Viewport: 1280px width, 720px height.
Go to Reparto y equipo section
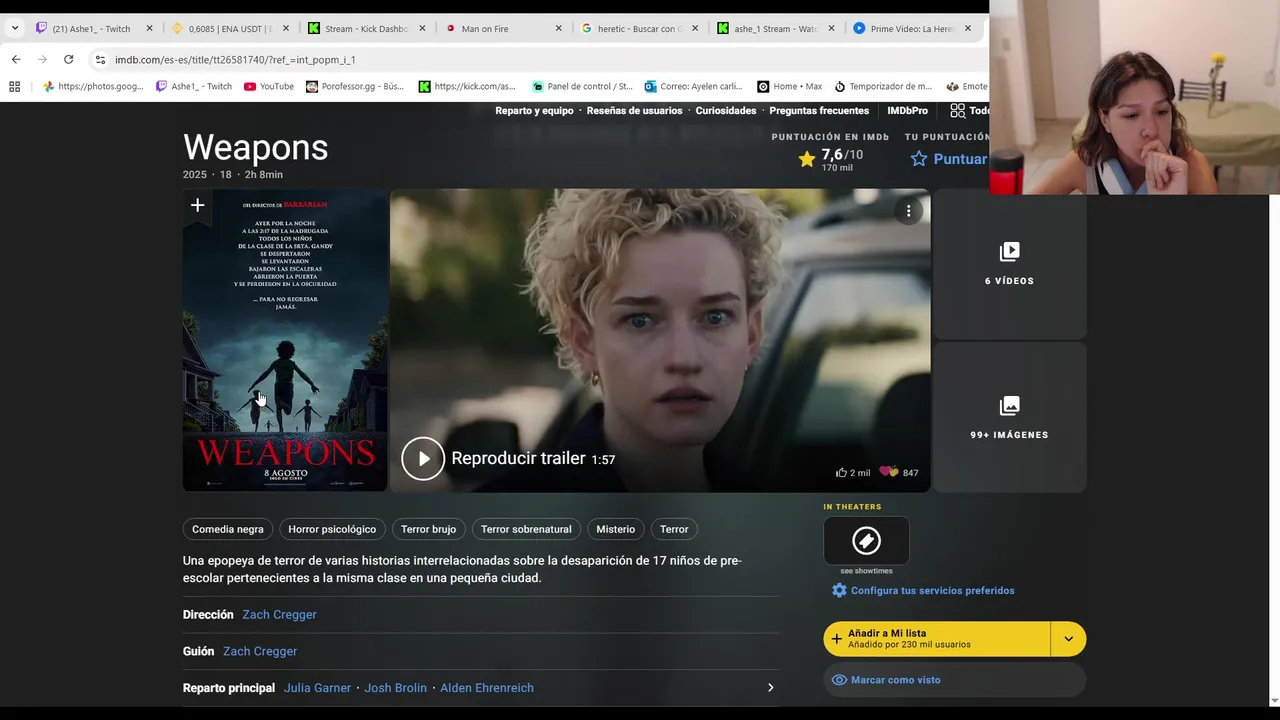(534, 111)
